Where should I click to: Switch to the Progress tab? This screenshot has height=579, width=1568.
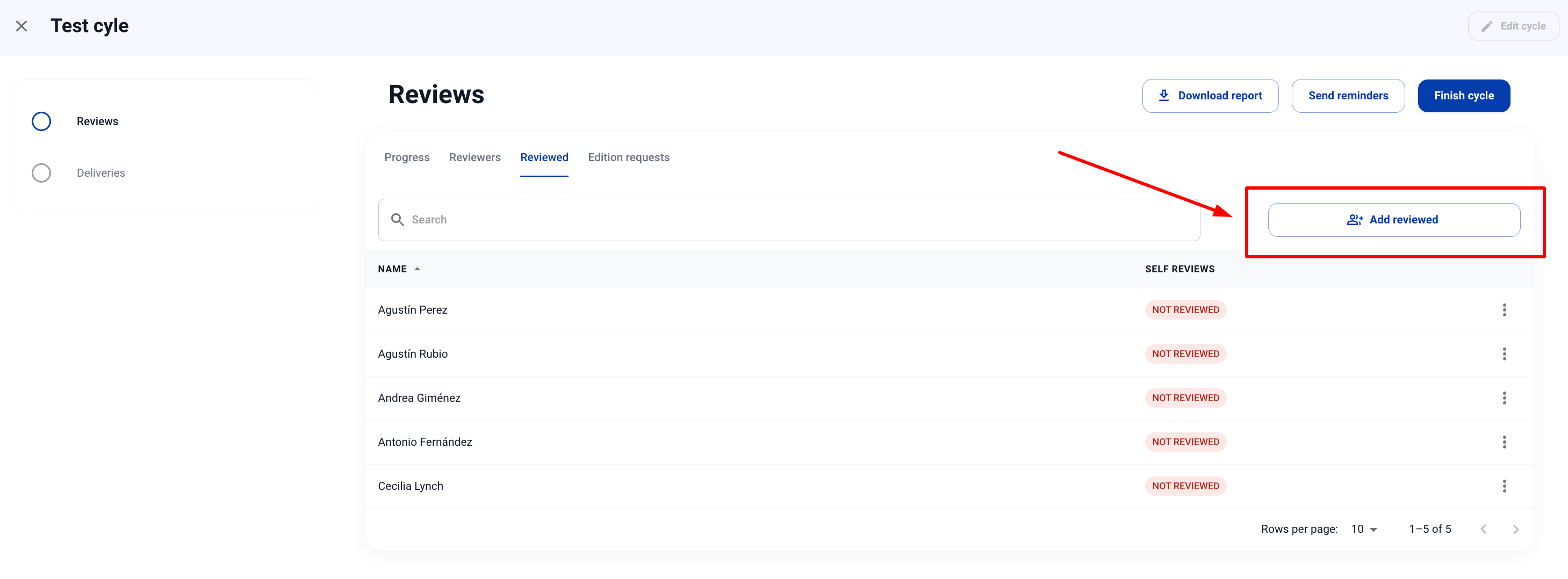click(x=407, y=157)
